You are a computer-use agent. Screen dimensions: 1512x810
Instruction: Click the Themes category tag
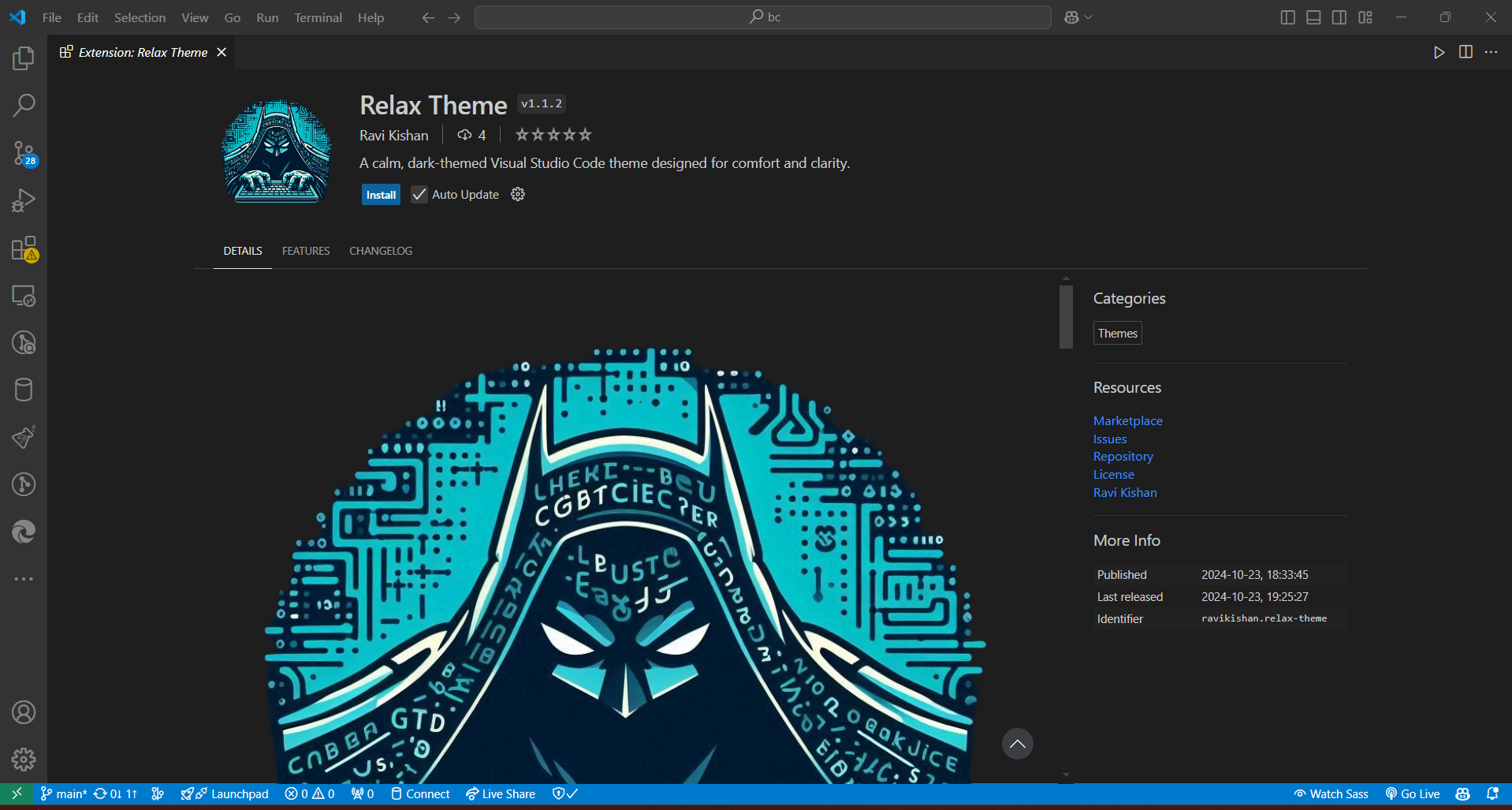point(1117,334)
